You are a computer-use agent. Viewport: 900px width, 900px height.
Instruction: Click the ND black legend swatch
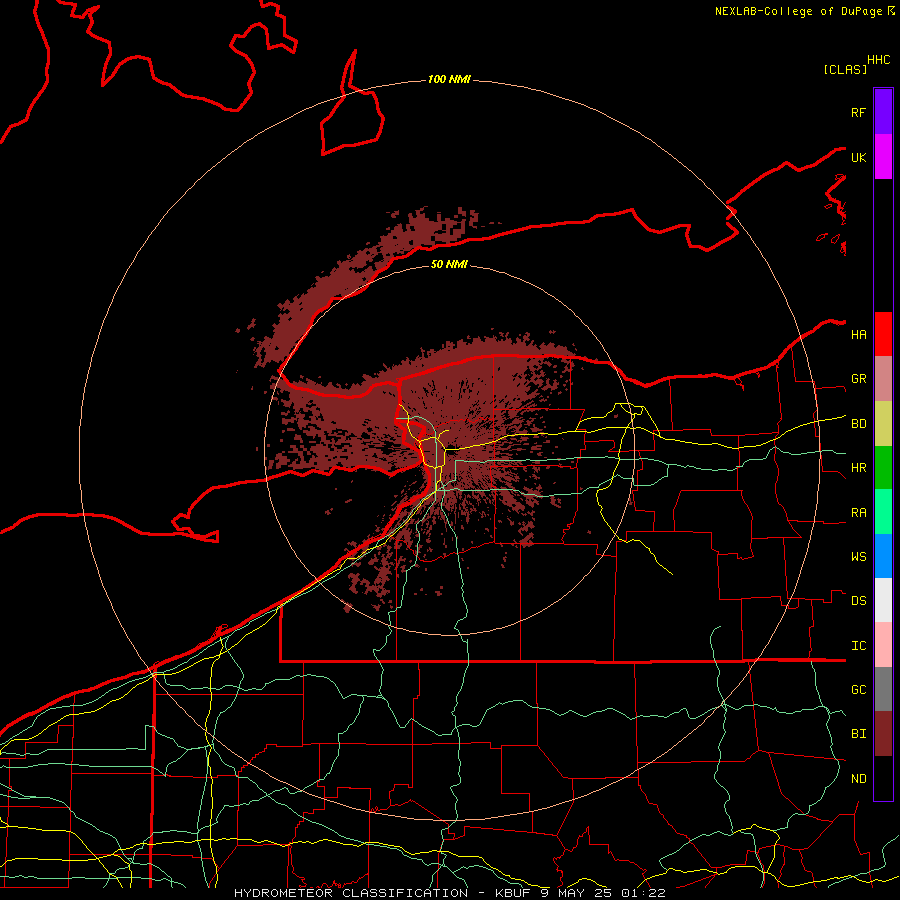pyautogui.click(x=883, y=778)
